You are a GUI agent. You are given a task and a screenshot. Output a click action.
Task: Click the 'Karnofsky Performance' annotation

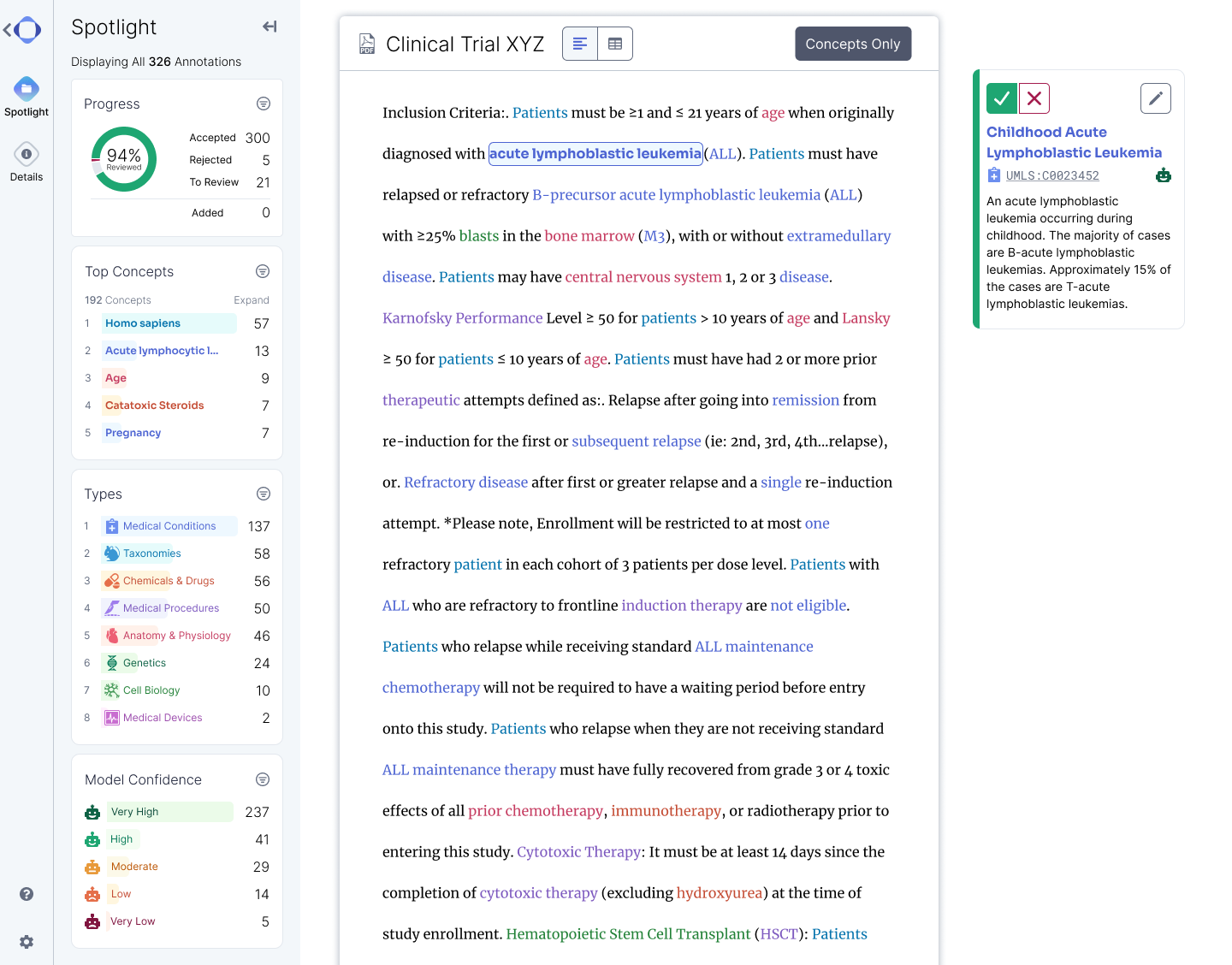pos(462,318)
